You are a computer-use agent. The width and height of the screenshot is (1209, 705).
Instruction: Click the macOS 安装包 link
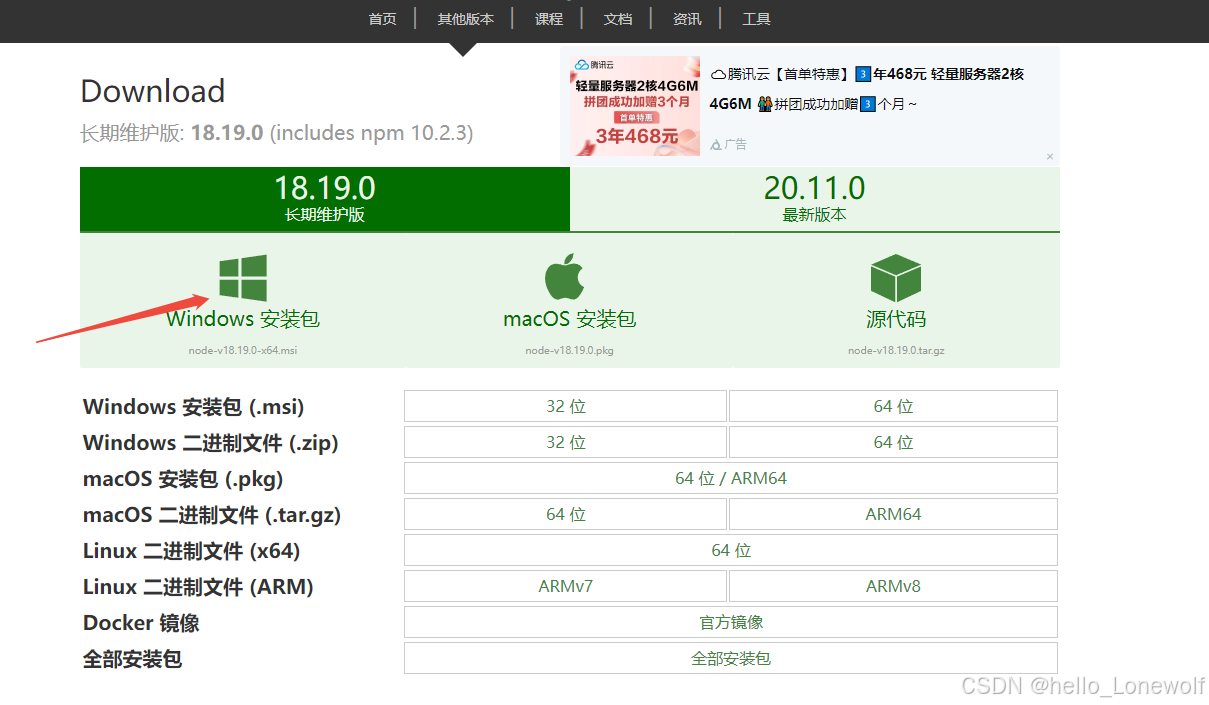(x=569, y=319)
